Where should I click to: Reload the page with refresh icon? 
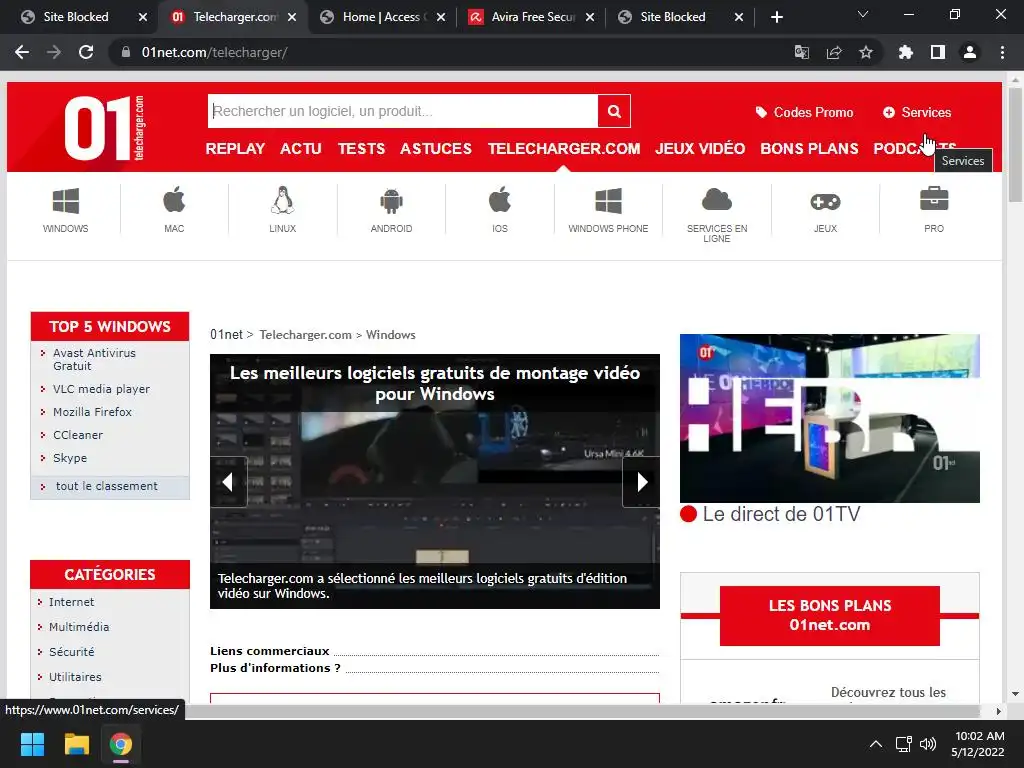tap(86, 52)
